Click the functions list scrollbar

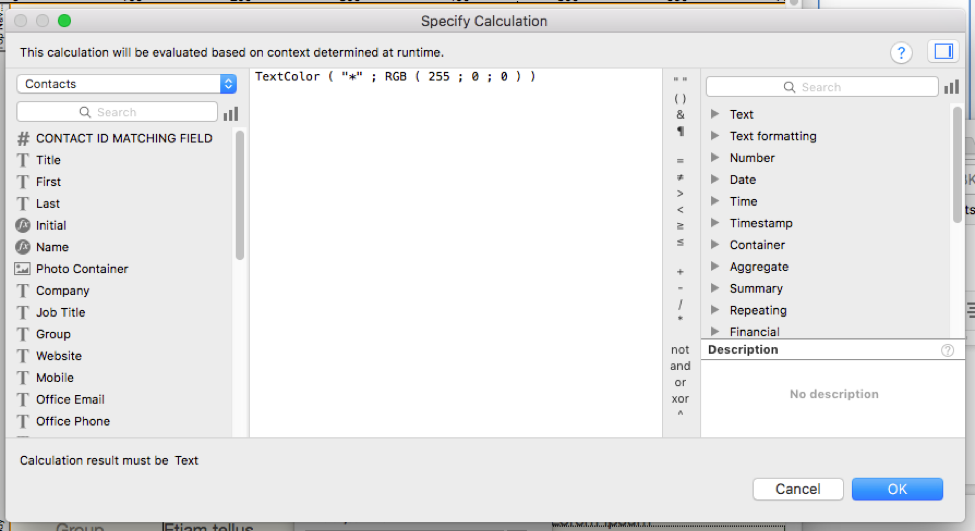coord(957,165)
